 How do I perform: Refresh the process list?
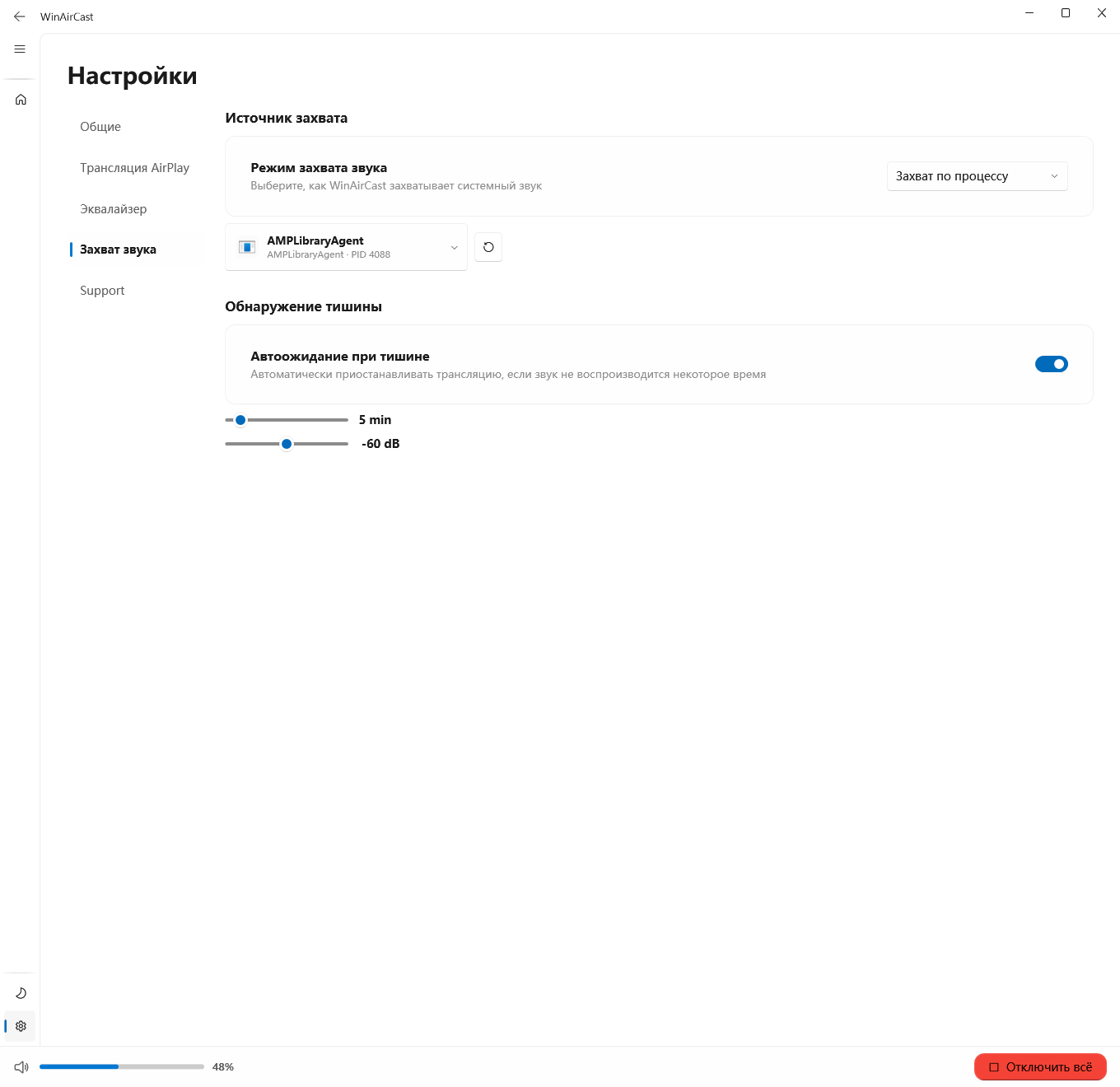click(488, 247)
